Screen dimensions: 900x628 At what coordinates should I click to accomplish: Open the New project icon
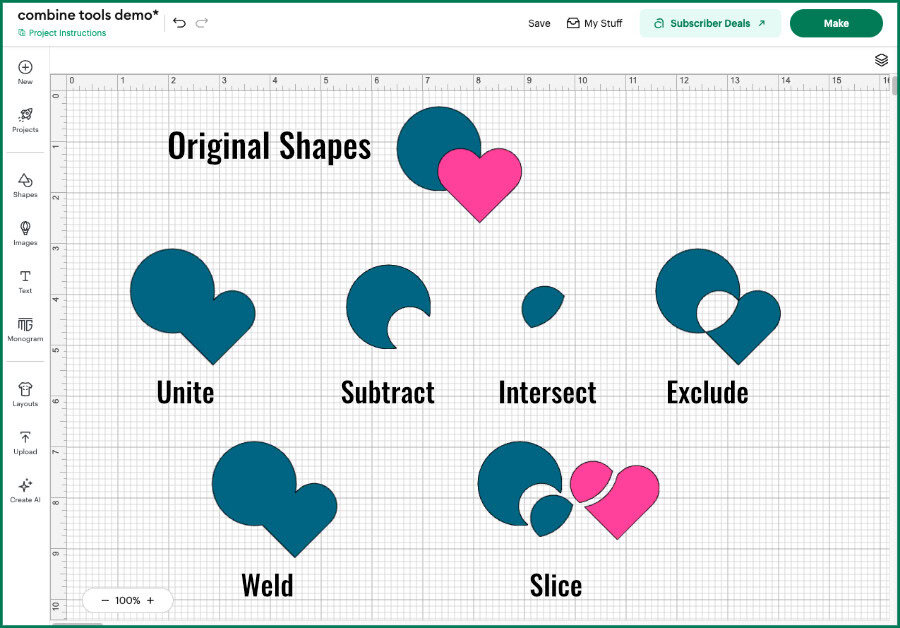[25, 72]
